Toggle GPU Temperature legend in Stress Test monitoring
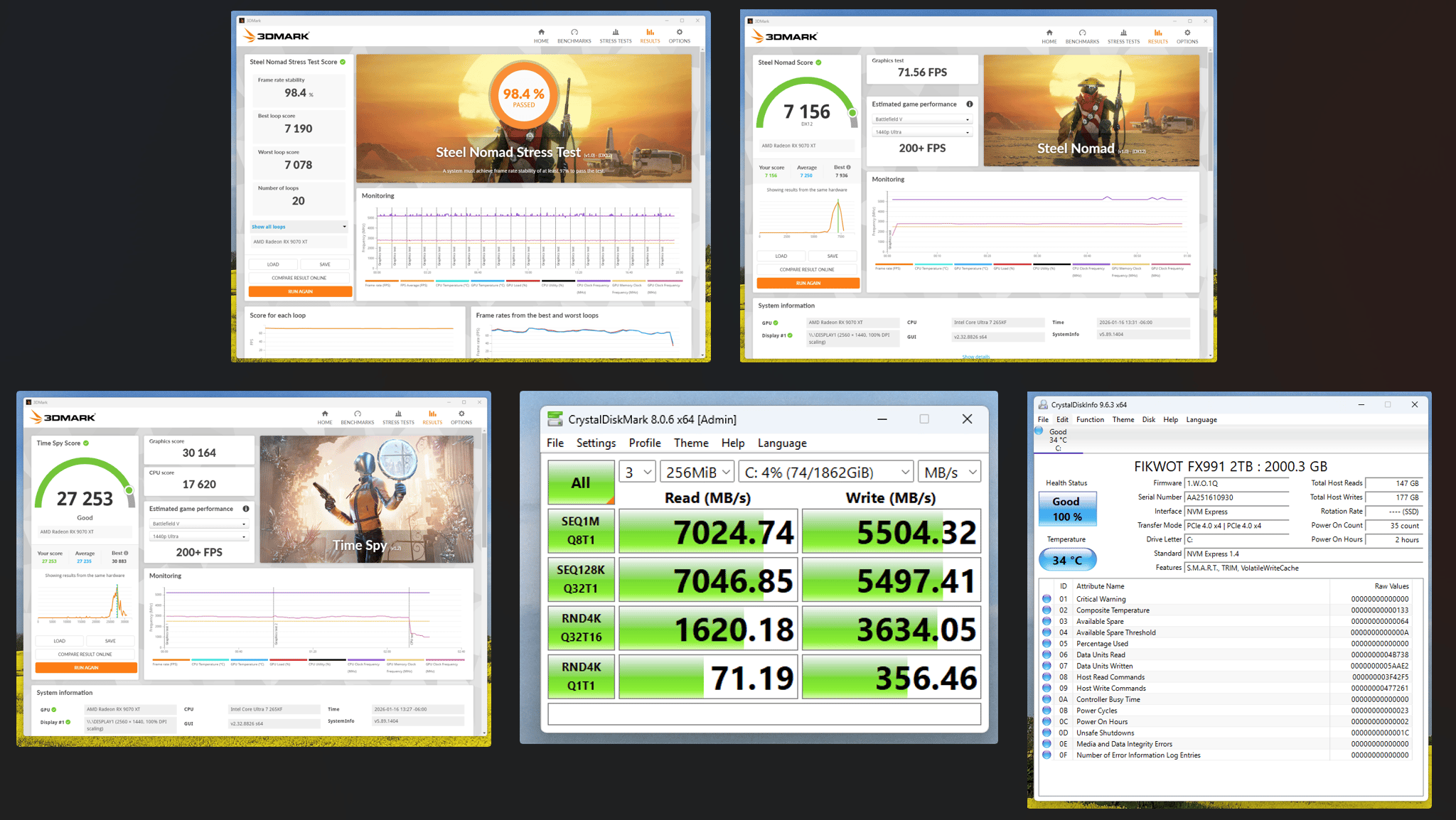The height and width of the screenshot is (820, 1456). click(488, 284)
